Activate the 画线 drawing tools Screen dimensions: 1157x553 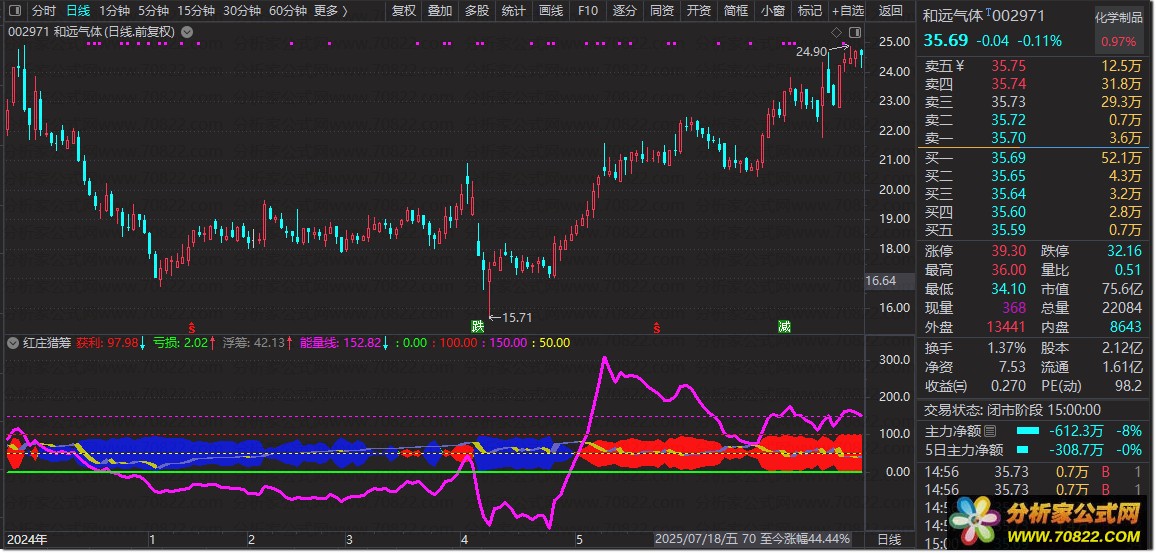[x=550, y=11]
